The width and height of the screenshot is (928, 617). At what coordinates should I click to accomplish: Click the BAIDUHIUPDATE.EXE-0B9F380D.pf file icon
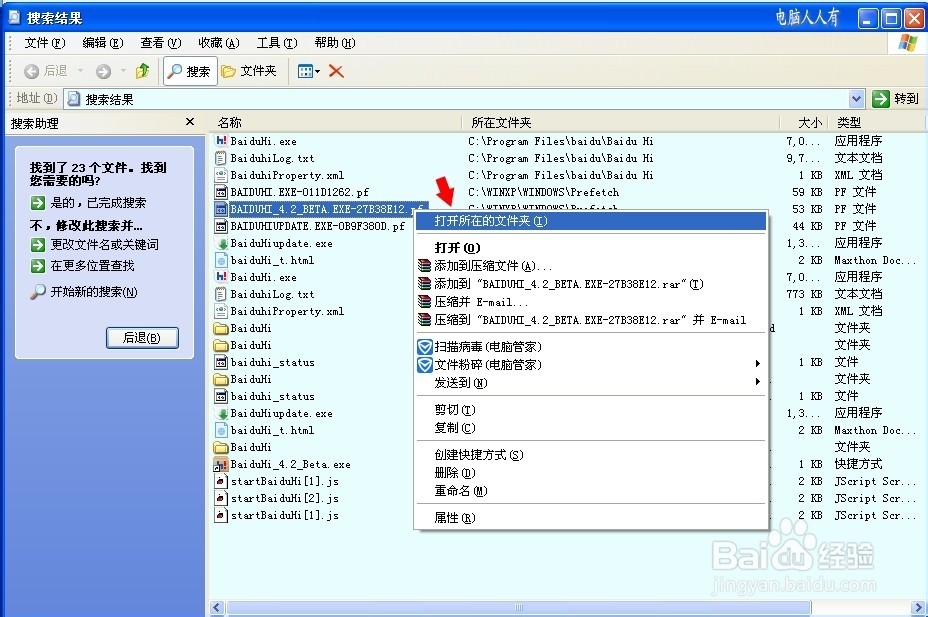click(x=221, y=226)
